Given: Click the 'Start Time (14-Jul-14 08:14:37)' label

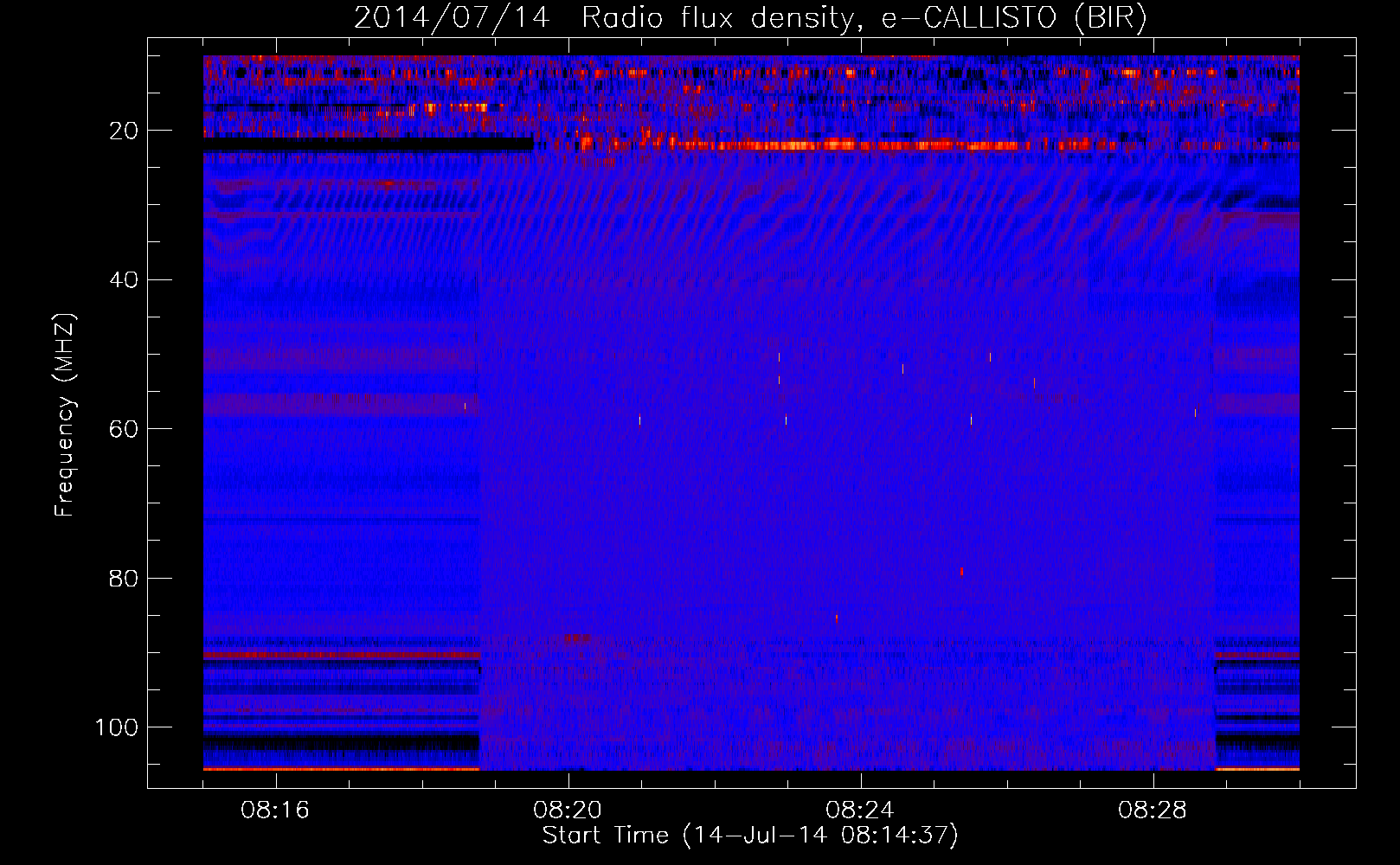Looking at the screenshot, I should 750,836.
